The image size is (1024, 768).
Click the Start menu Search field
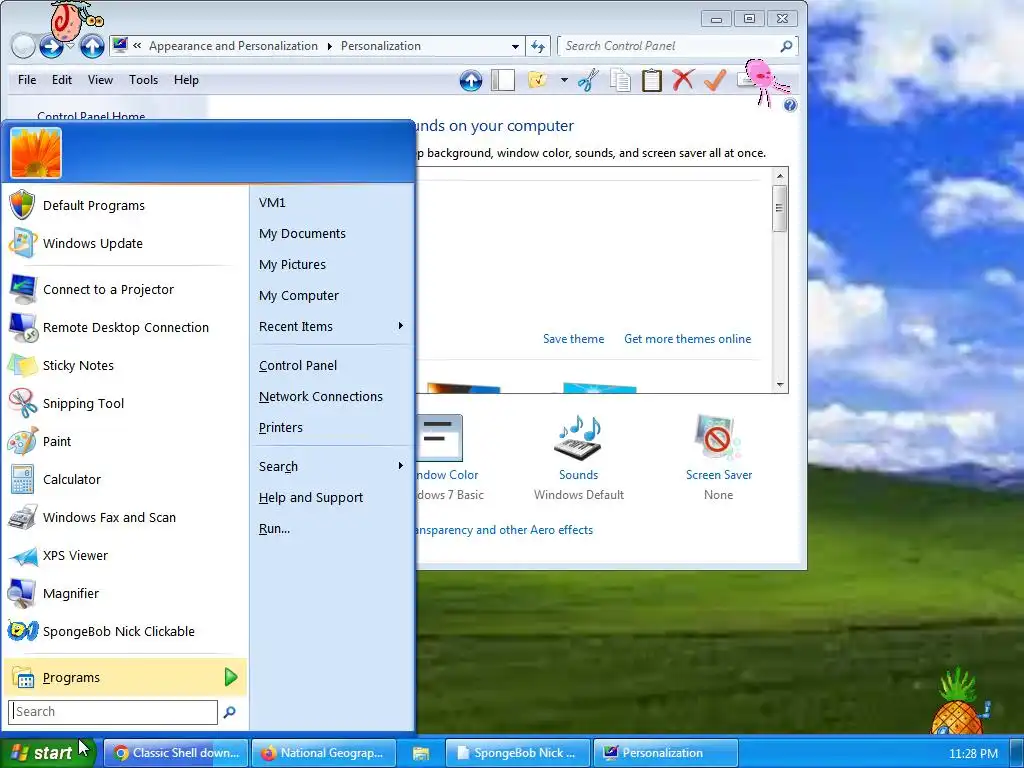113,712
